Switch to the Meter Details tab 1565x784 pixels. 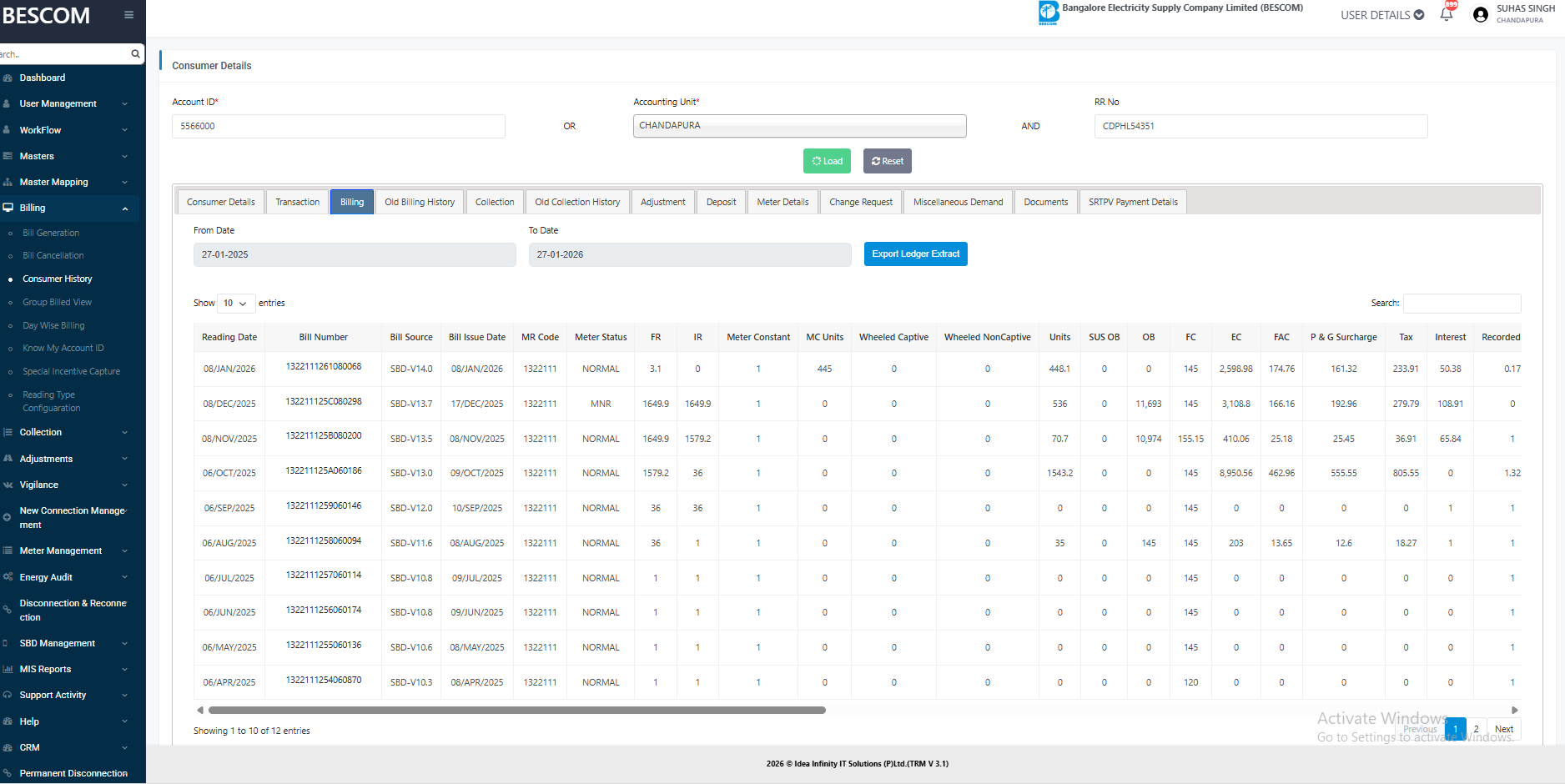coord(782,202)
